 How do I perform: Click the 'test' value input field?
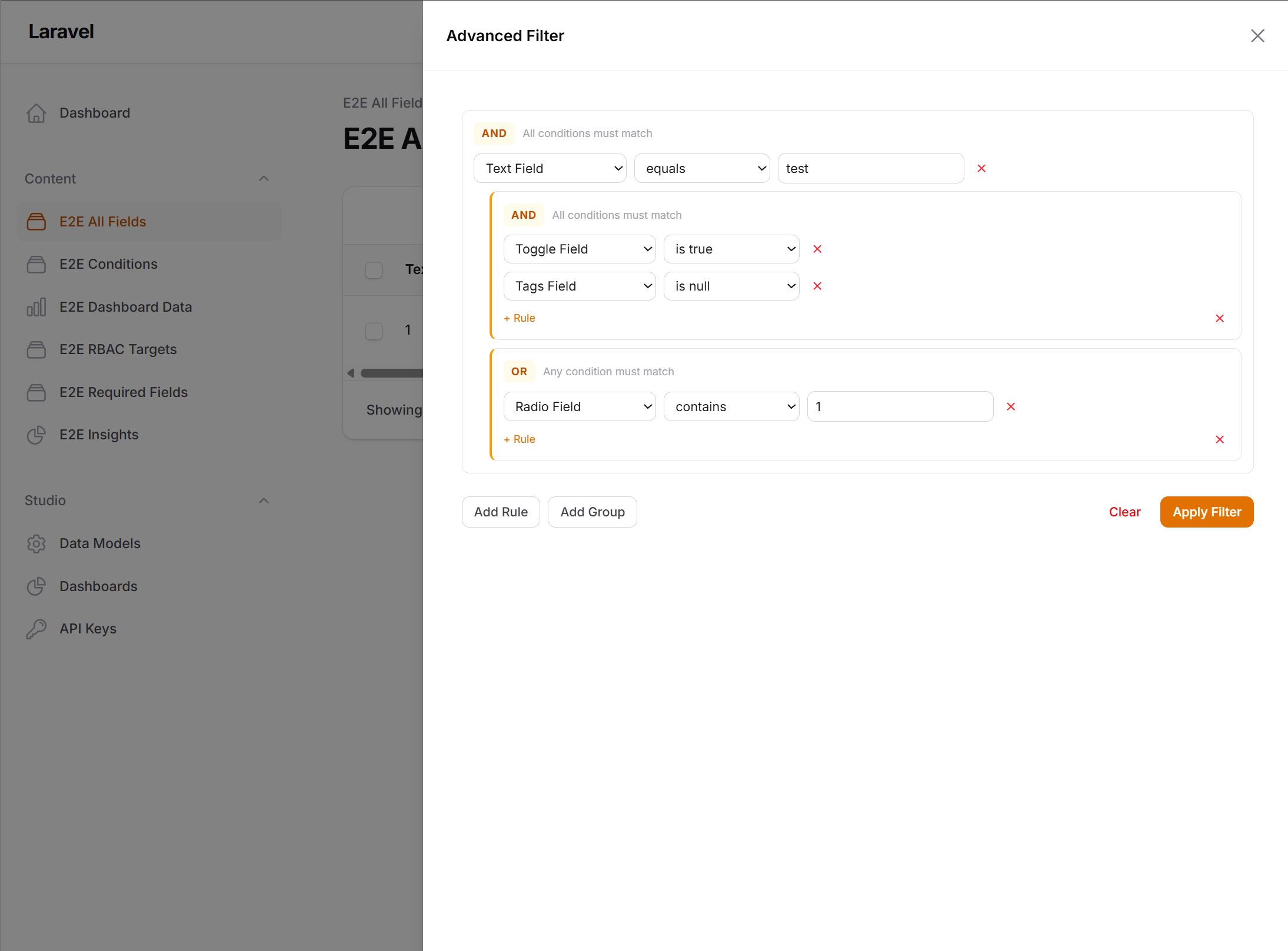click(x=870, y=169)
